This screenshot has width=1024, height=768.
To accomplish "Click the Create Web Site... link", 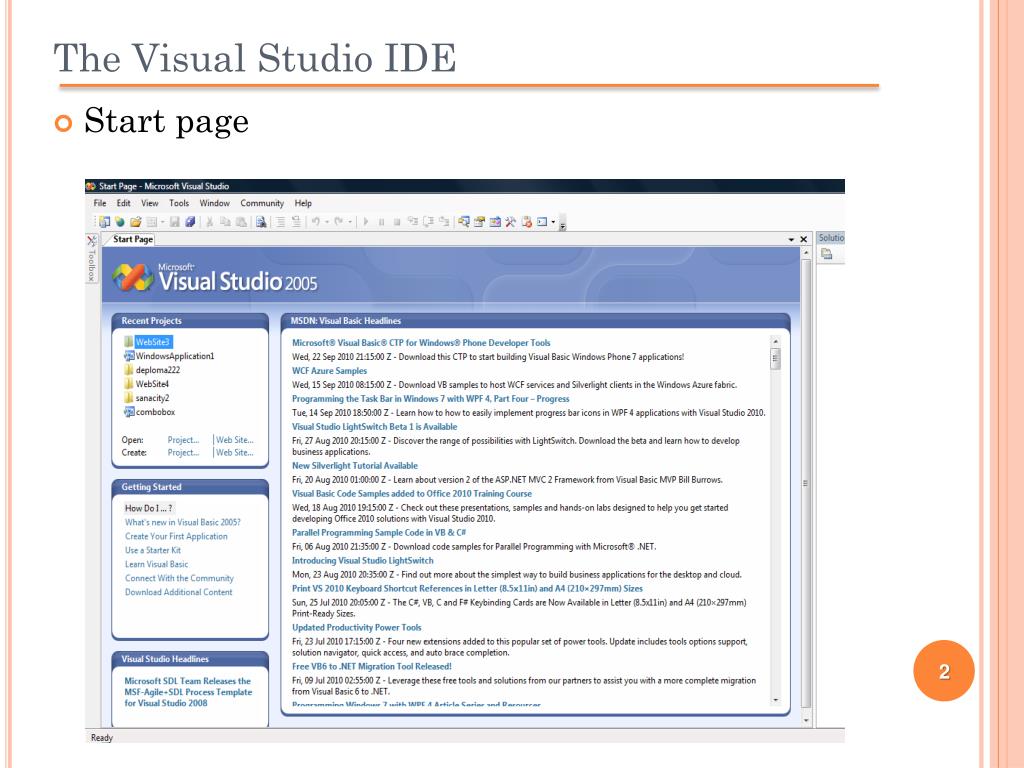I will click(x=234, y=452).
